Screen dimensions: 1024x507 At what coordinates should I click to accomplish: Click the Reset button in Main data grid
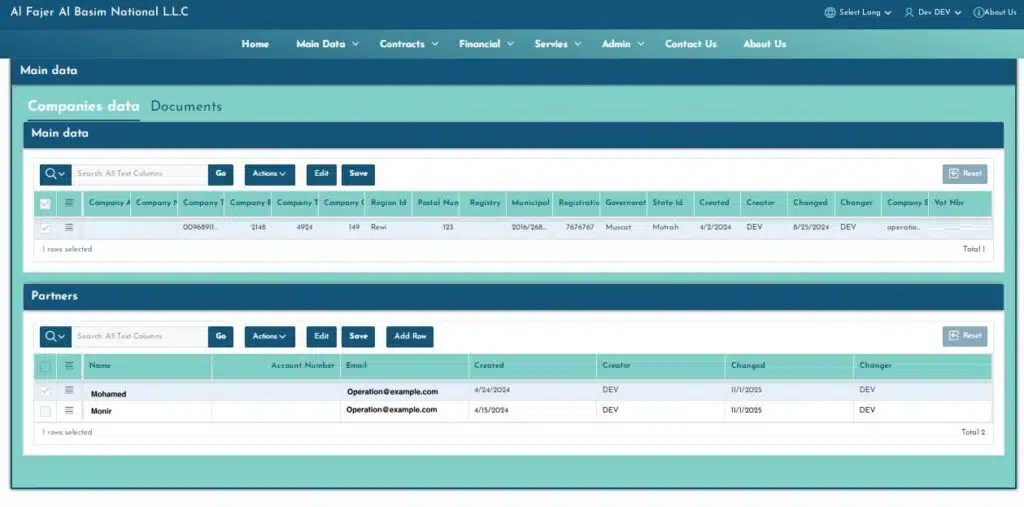pyautogui.click(x=965, y=174)
